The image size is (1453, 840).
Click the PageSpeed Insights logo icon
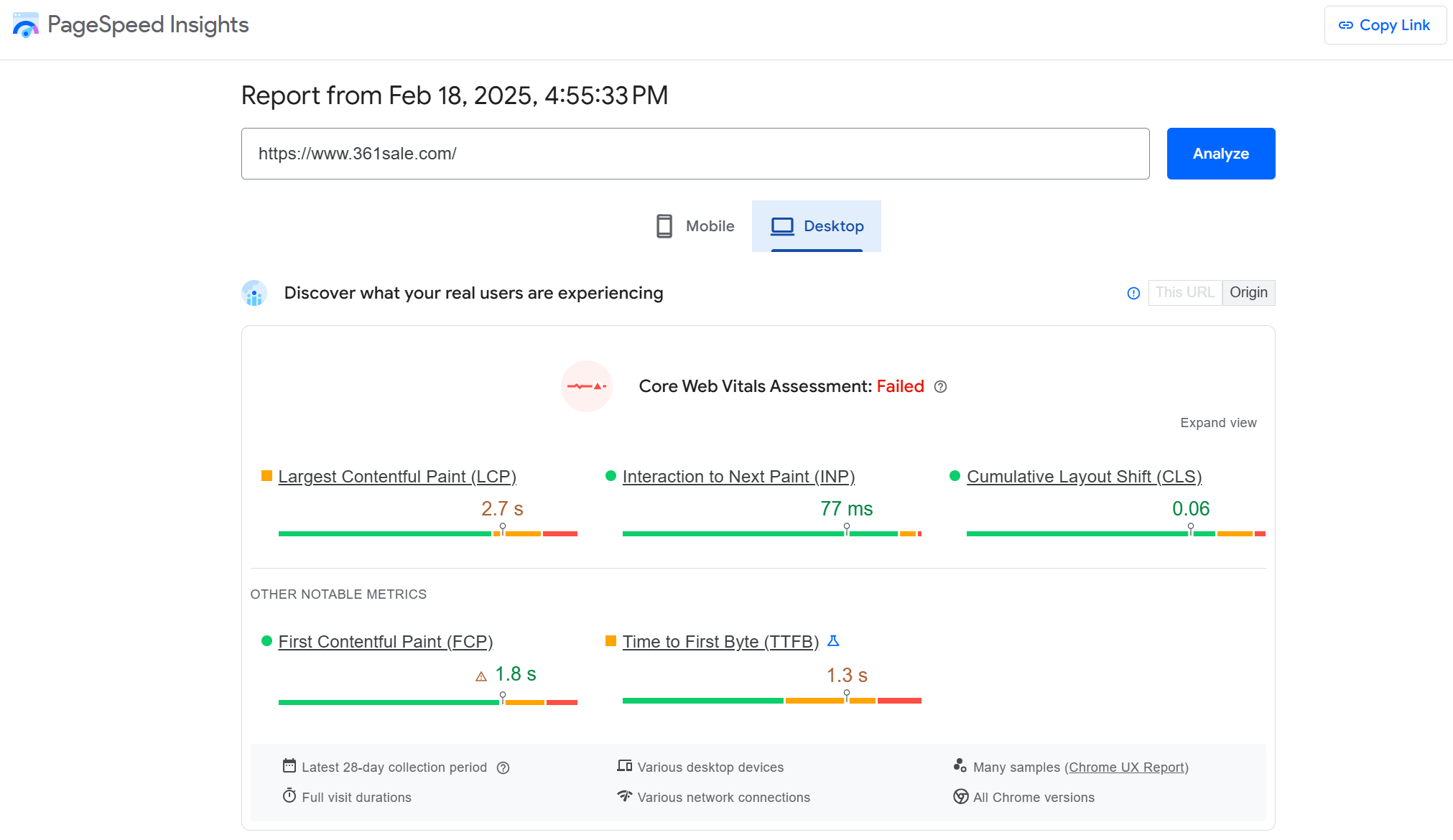coord(26,25)
